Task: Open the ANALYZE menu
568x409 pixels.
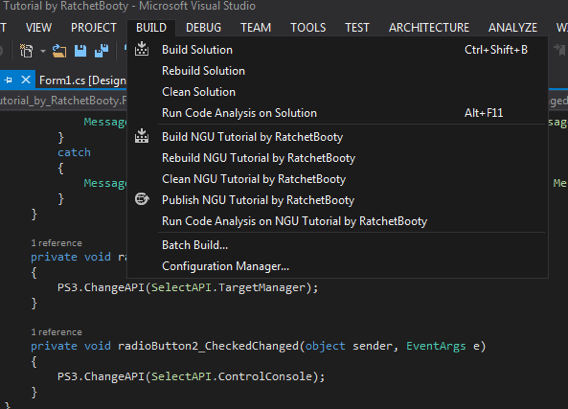Action: click(513, 28)
